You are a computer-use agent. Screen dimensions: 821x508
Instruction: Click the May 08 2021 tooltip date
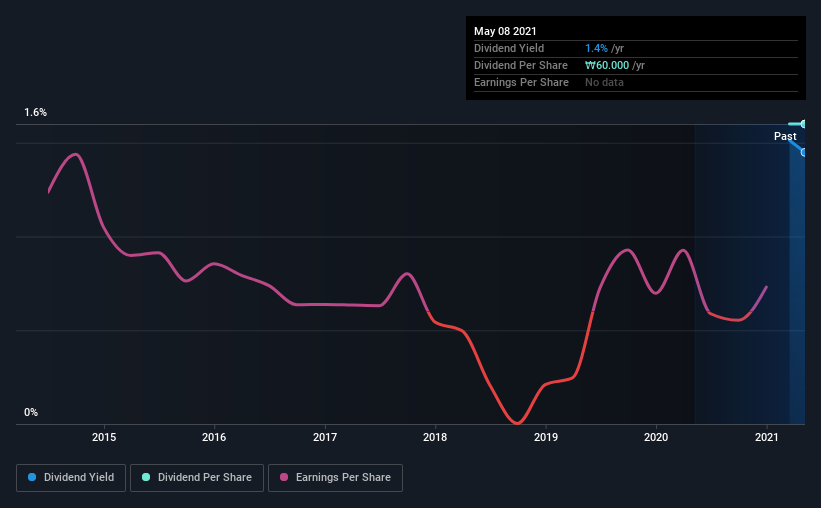(505, 31)
